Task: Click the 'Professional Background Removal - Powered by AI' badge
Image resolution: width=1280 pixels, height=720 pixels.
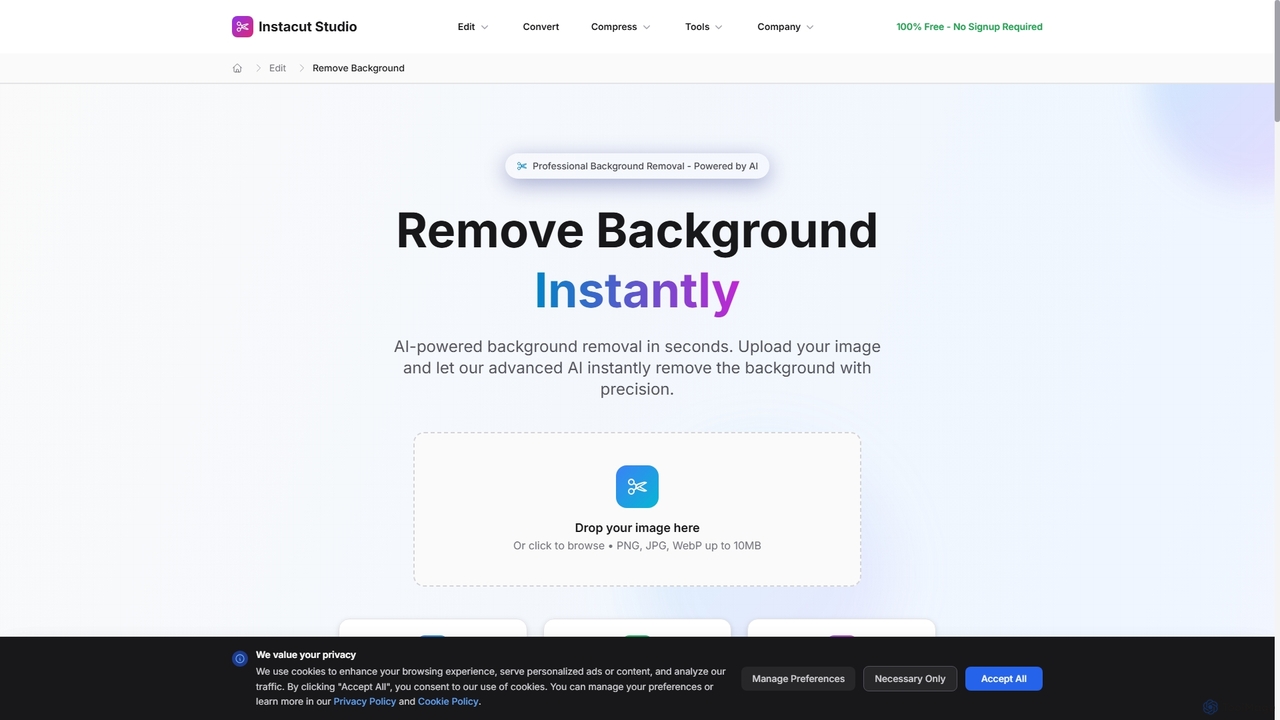Action: (637, 166)
